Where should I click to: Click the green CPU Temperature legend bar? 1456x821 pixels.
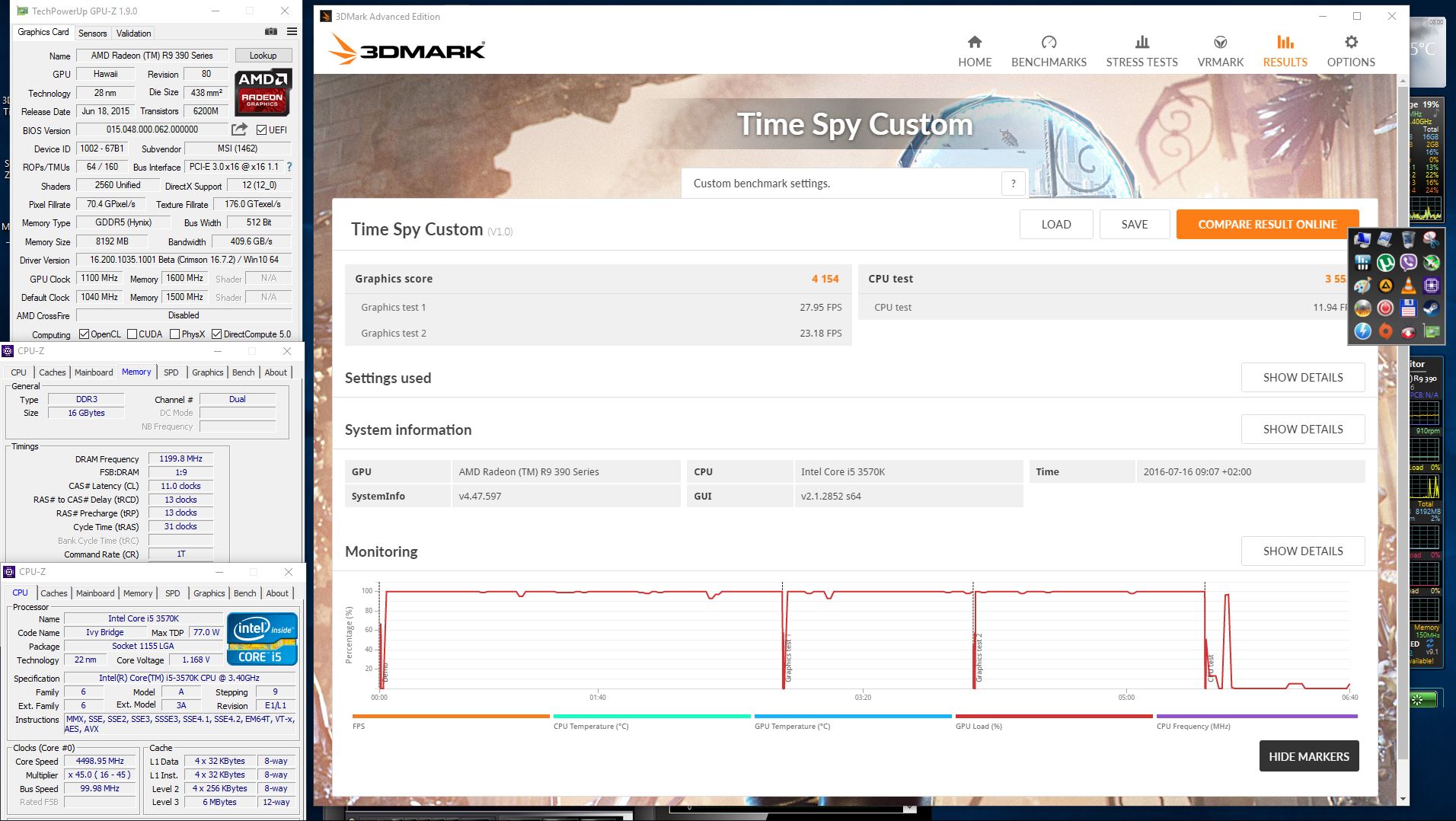click(652, 716)
